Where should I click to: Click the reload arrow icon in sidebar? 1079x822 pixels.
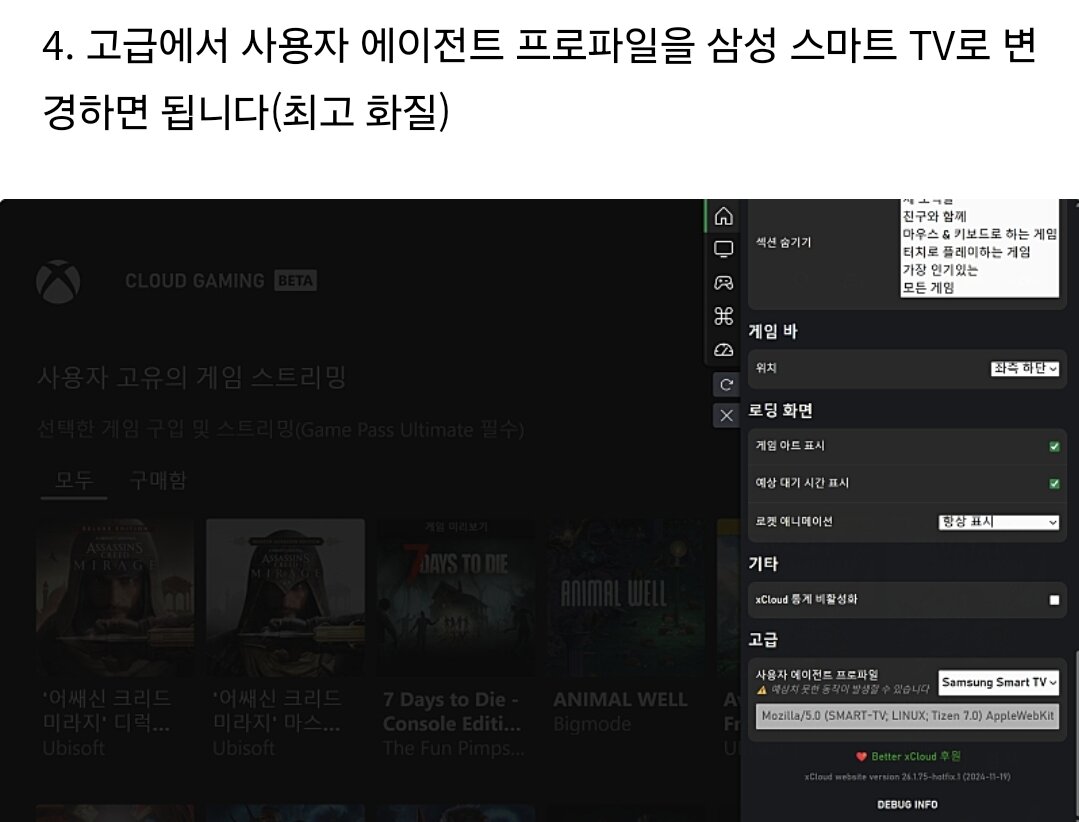726,385
